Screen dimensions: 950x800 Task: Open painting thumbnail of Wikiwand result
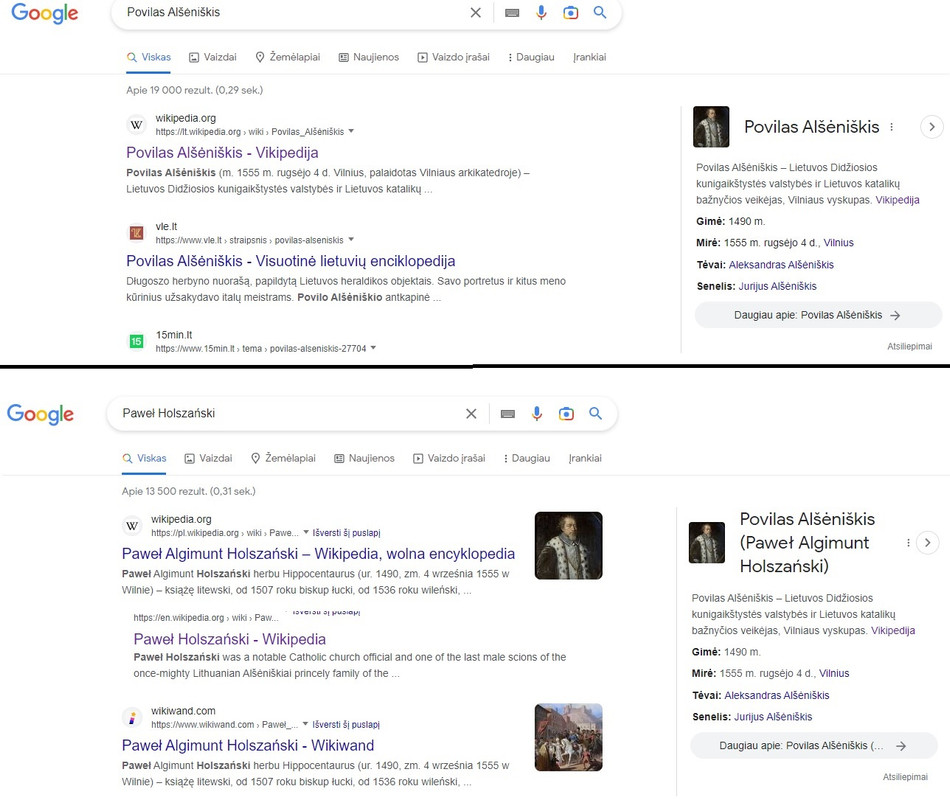[x=568, y=737]
